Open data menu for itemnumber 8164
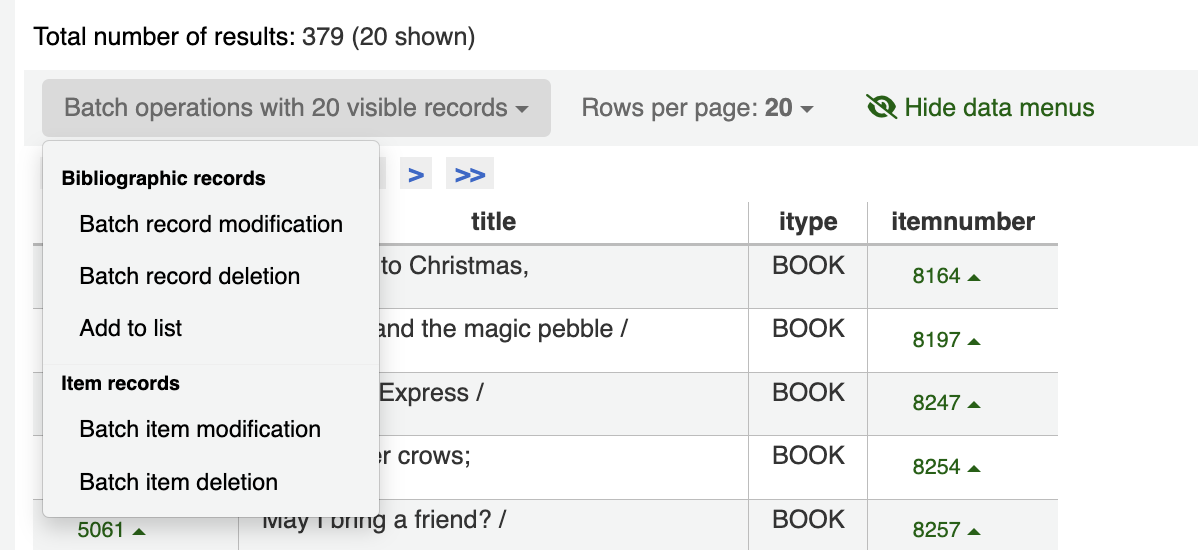The image size is (1198, 550). click(974, 277)
